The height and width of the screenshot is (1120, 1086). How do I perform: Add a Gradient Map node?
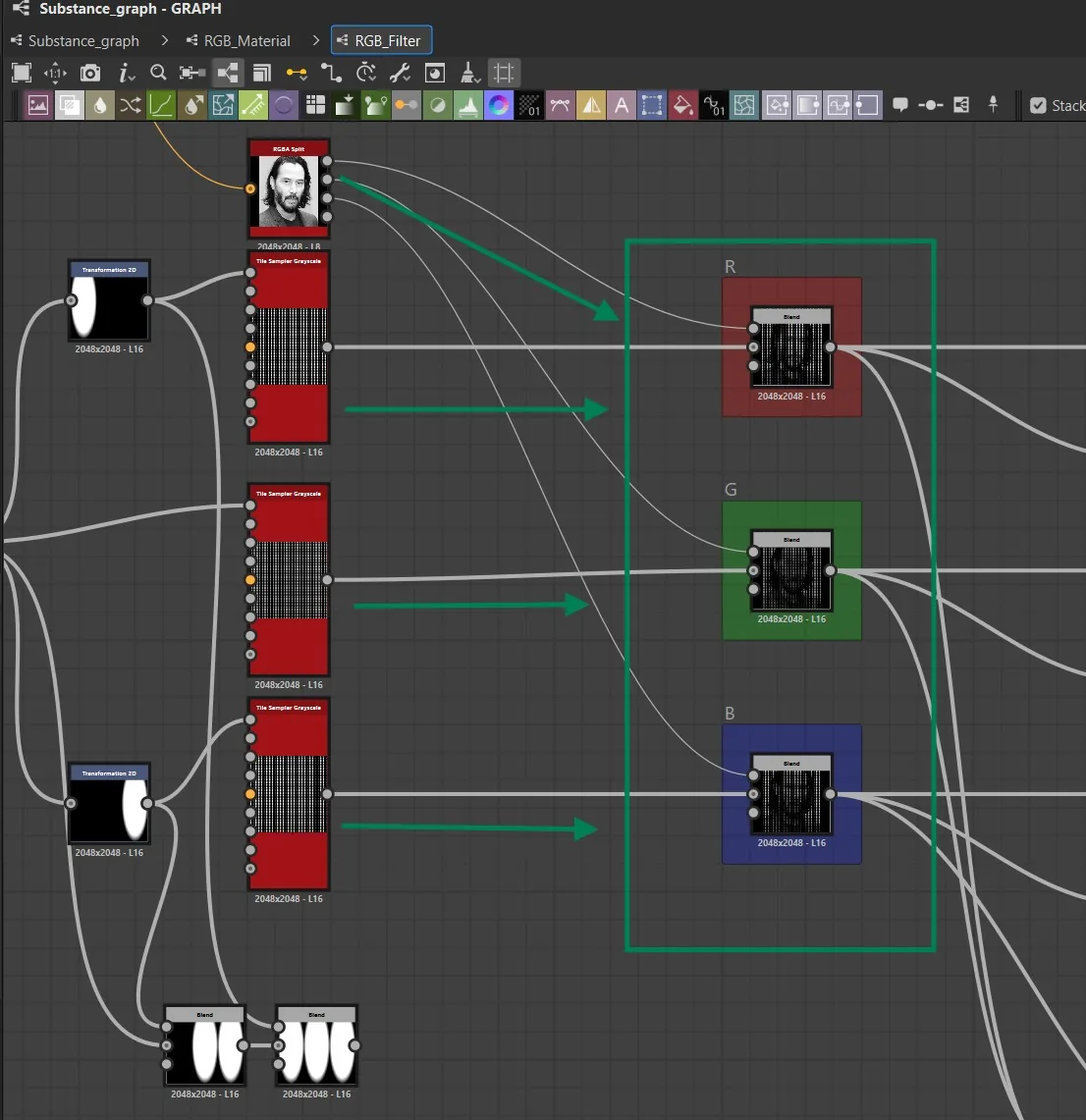[376, 106]
